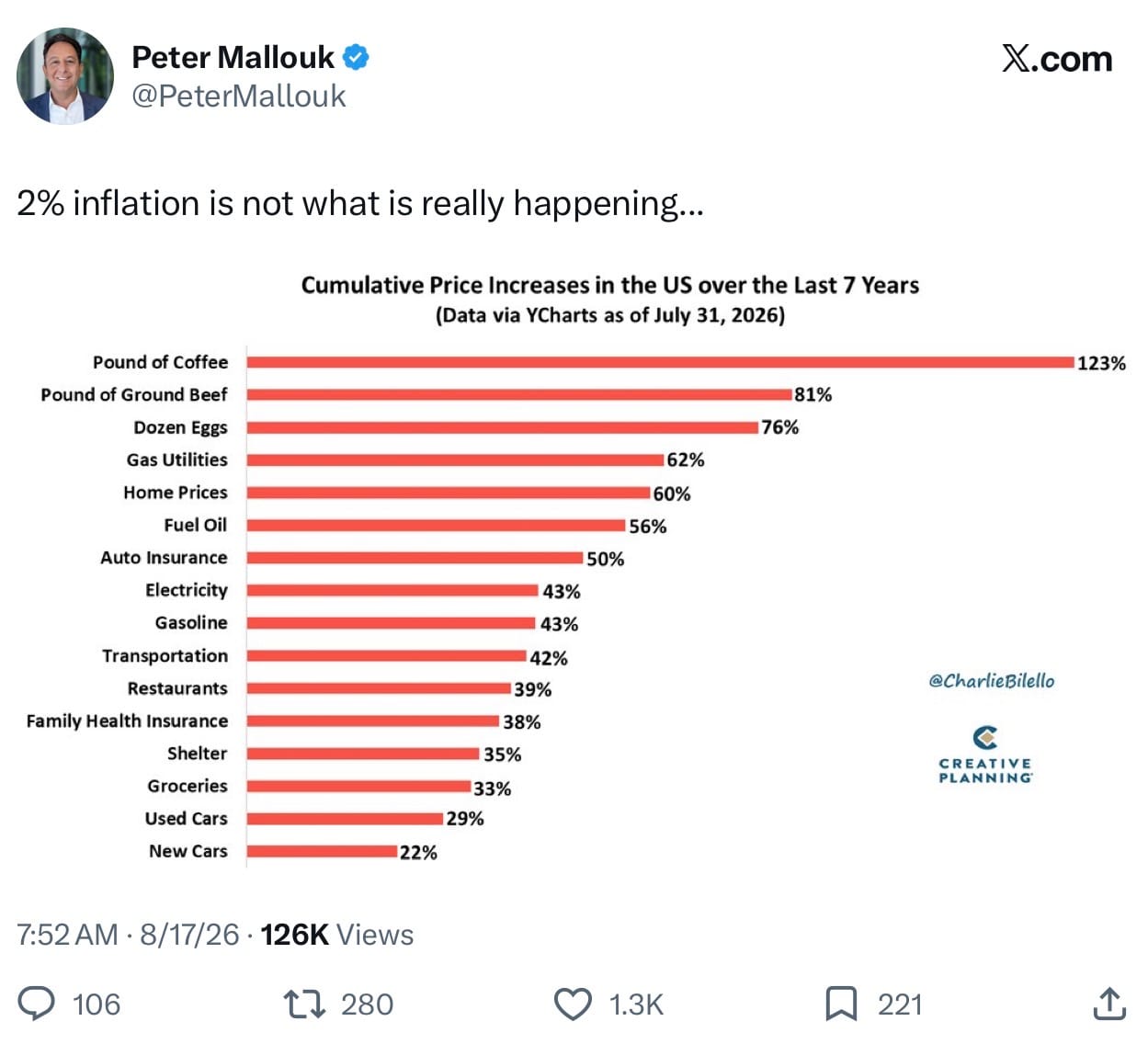Click the New Cars 22% bar
The height and width of the screenshot is (1044, 1148).
(x=322, y=851)
